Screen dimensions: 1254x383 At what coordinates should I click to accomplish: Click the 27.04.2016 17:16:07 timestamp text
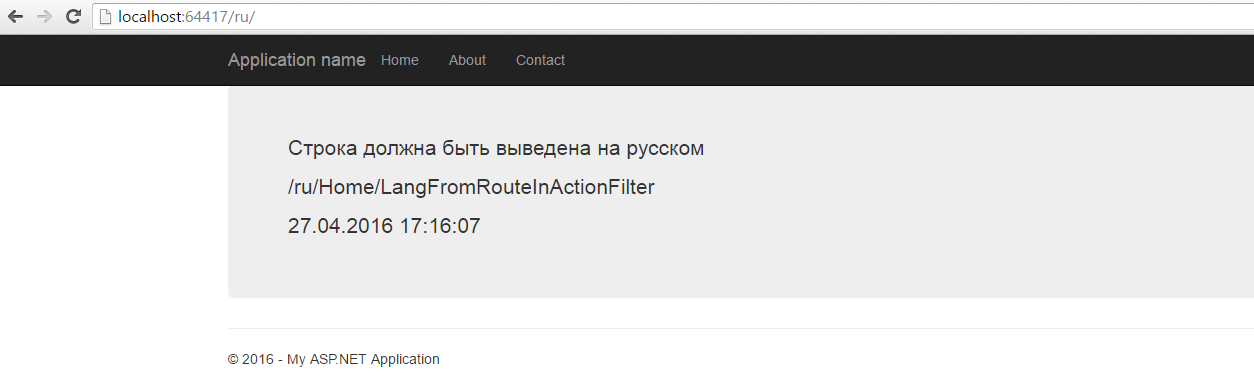click(384, 226)
